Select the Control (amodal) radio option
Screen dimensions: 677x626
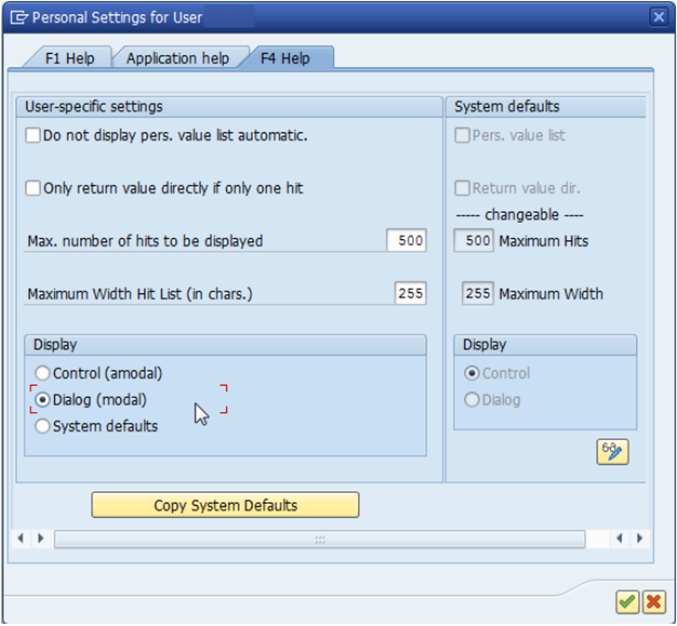43,373
